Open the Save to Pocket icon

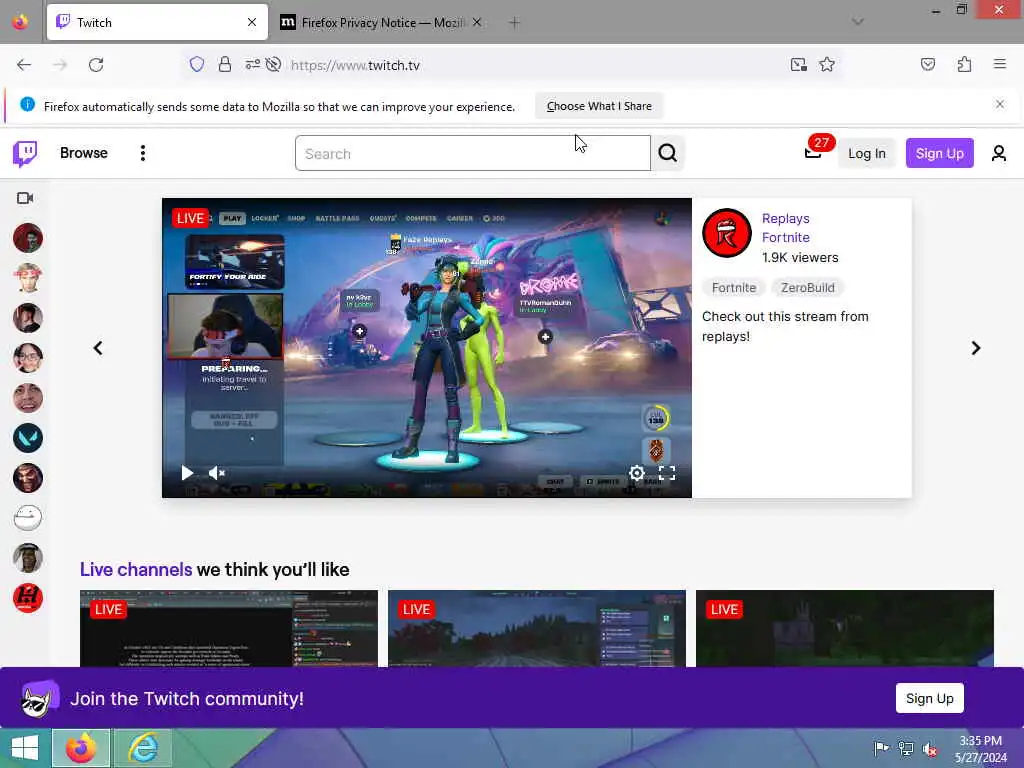tap(928, 65)
